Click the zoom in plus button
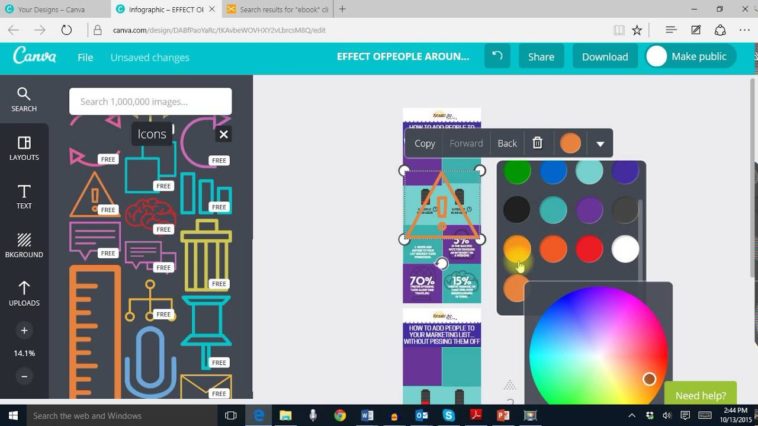The image size is (758, 426). pos(24,330)
